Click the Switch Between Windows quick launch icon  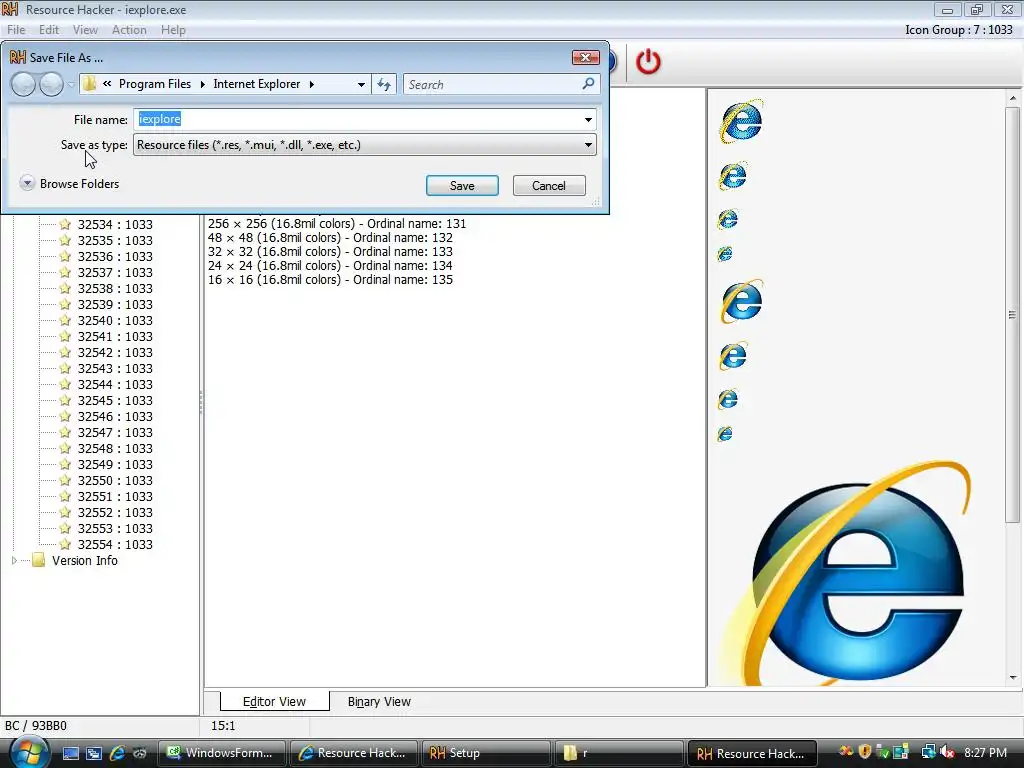point(93,753)
